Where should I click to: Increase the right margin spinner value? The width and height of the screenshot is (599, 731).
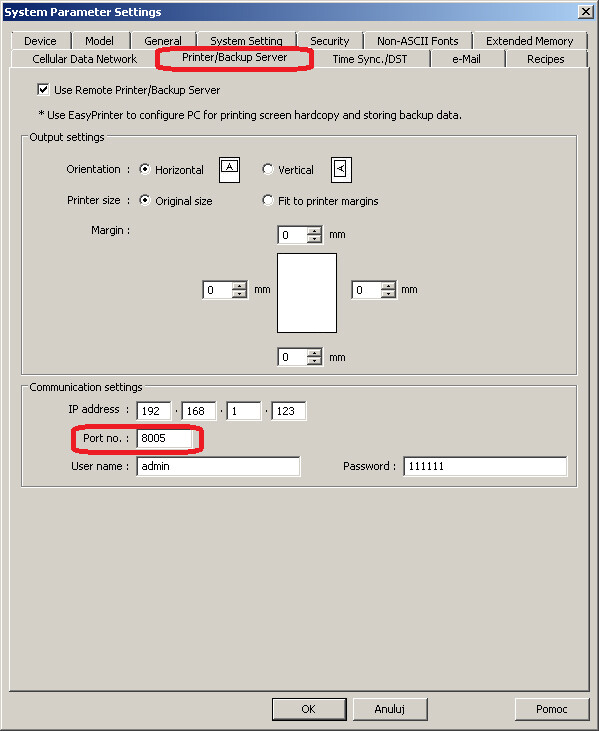click(x=388, y=286)
